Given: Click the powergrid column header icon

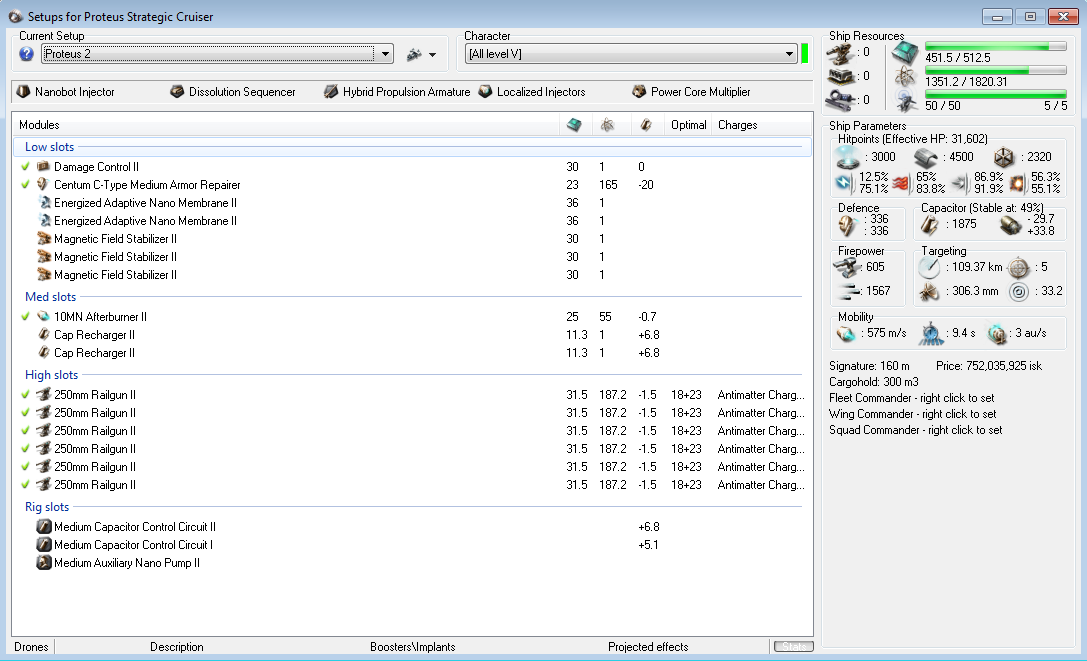Looking at the screenshot, I should click(607, 125).
